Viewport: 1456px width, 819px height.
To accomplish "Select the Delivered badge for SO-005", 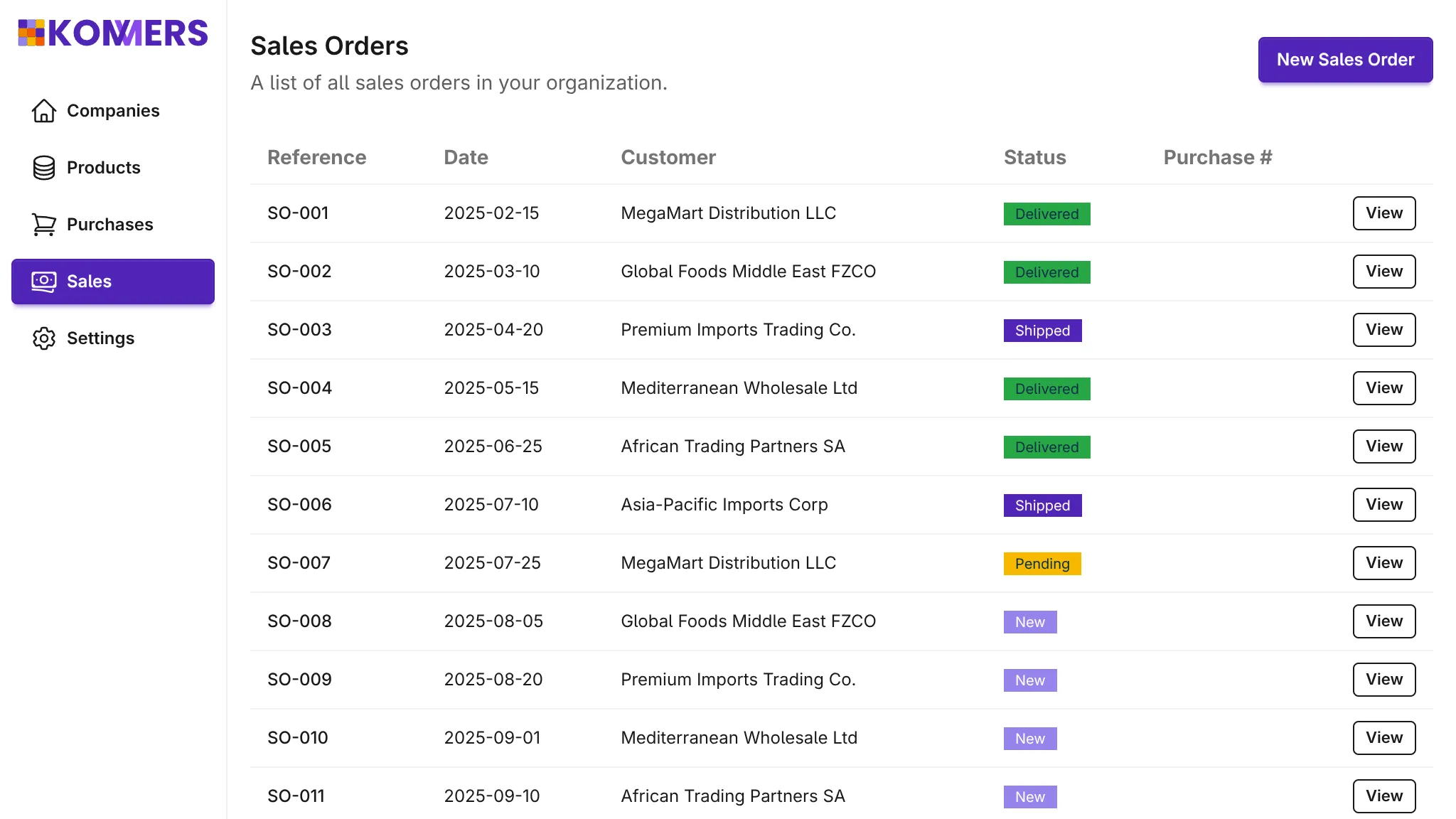I will pyautogui.click(x=1046, y=446).
